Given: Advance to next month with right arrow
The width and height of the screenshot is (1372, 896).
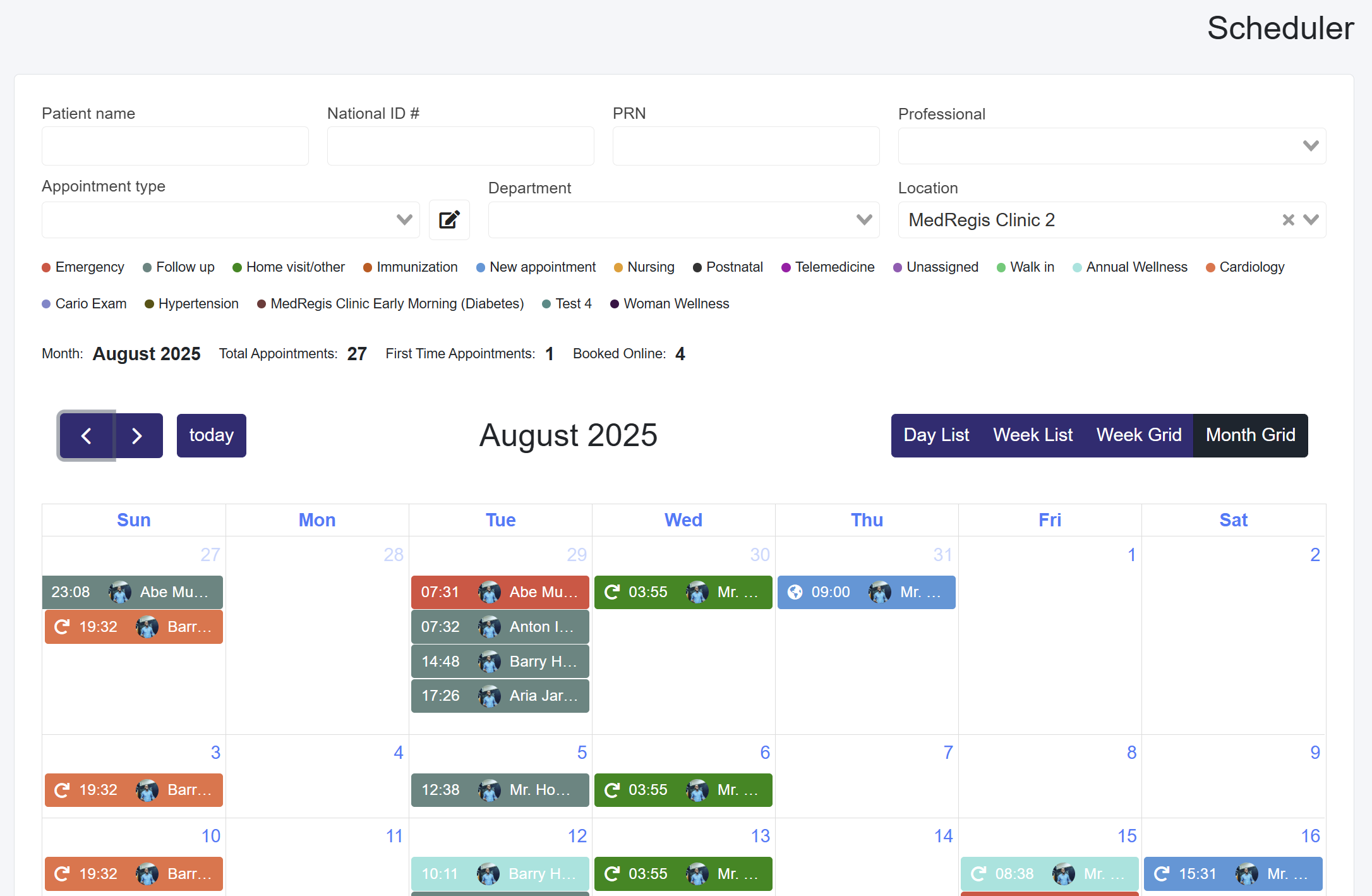Looking at the screenshot, I should 137,435.
